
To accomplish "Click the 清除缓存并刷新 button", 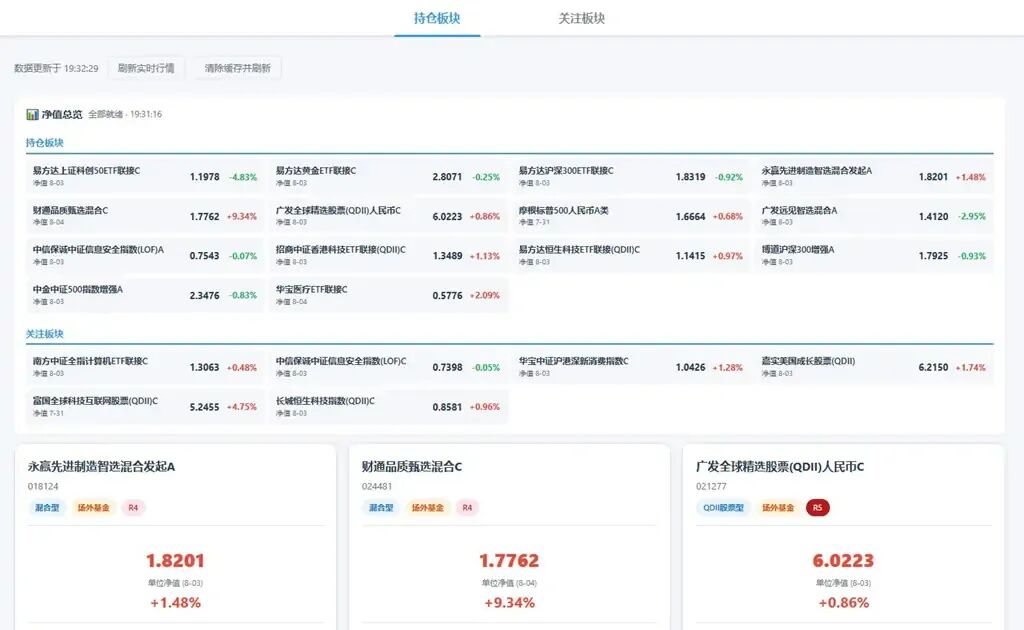I will 237,68.
